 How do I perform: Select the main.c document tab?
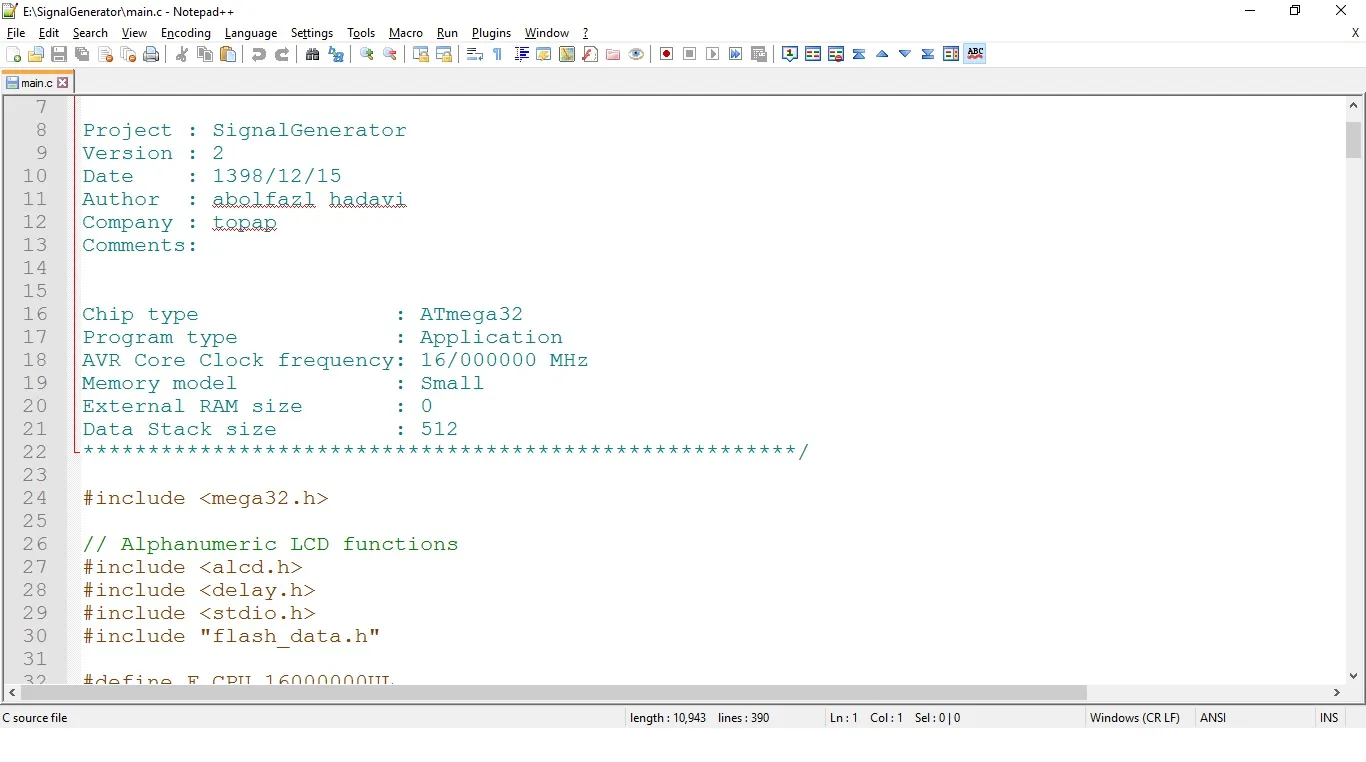click(x=35, y=83)
